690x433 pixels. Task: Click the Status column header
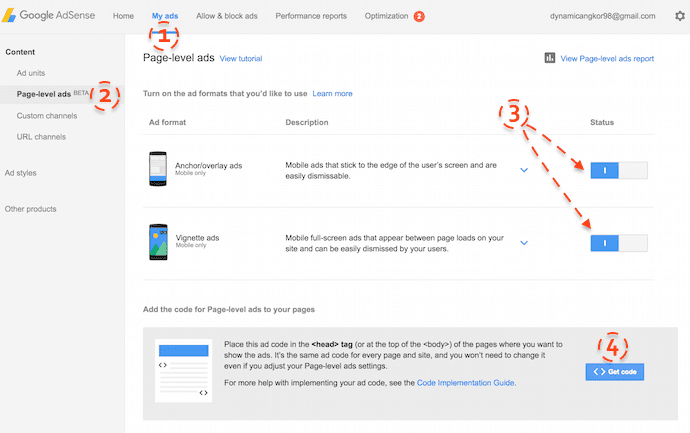tap(602, 122)
